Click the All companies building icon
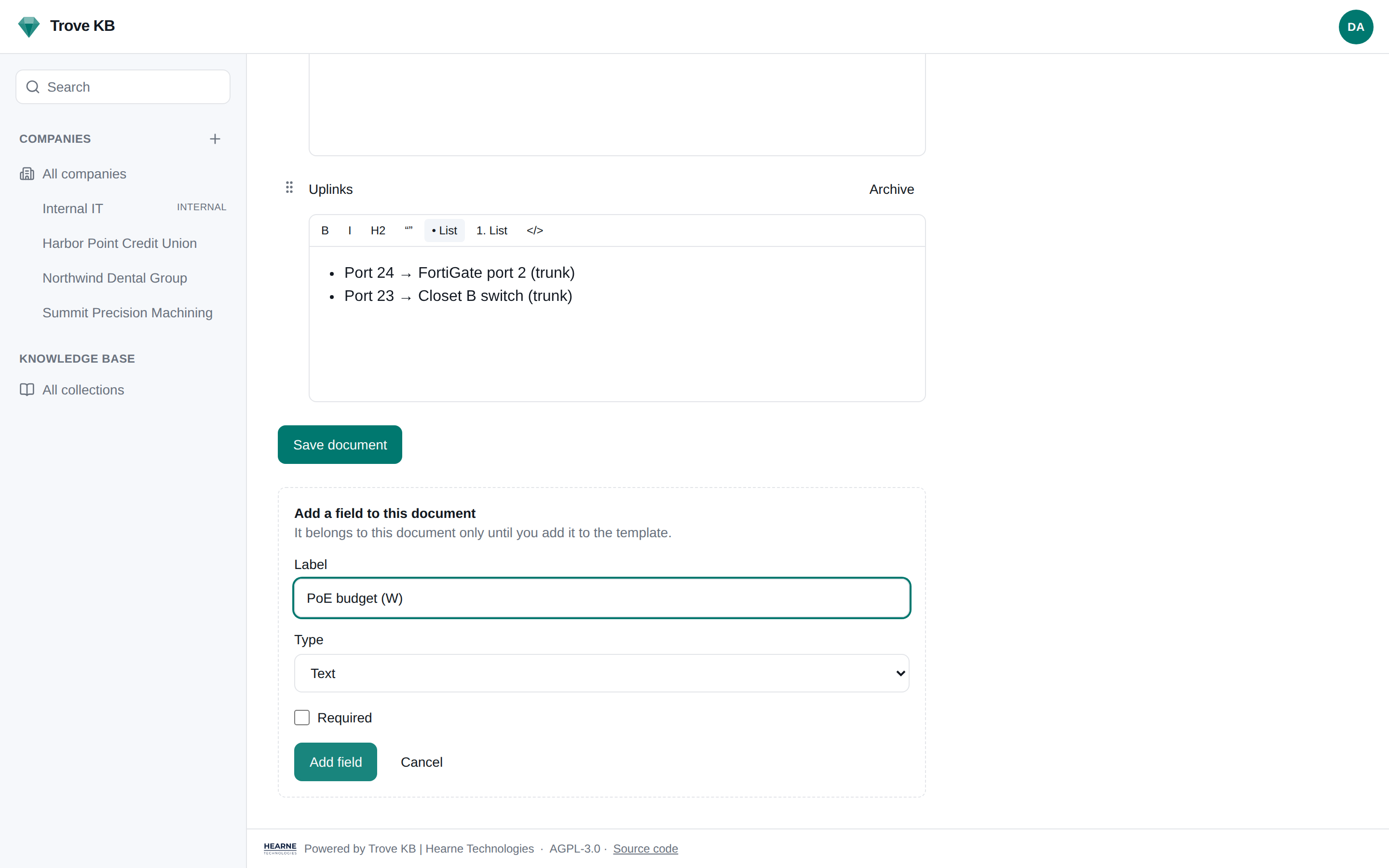Image resolution: width=1389 pixels, height=868 pixels. (27, 174)
